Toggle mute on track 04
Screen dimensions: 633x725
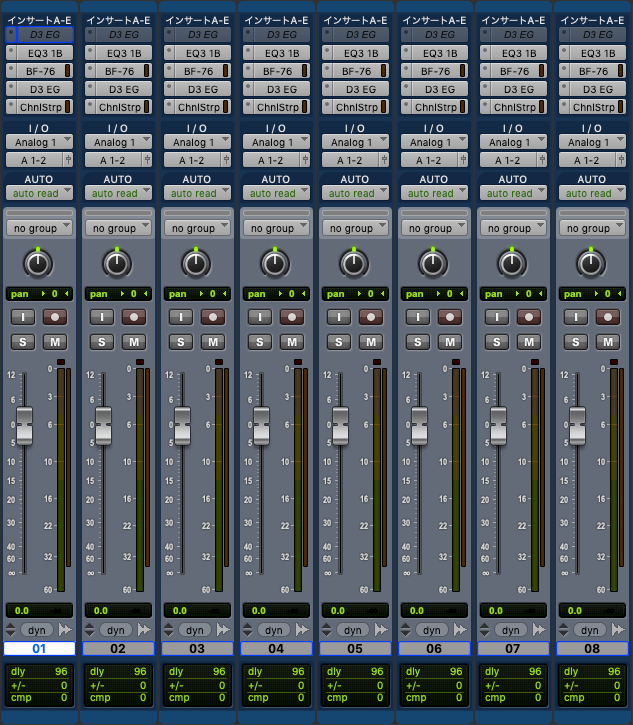click(291, 342)
